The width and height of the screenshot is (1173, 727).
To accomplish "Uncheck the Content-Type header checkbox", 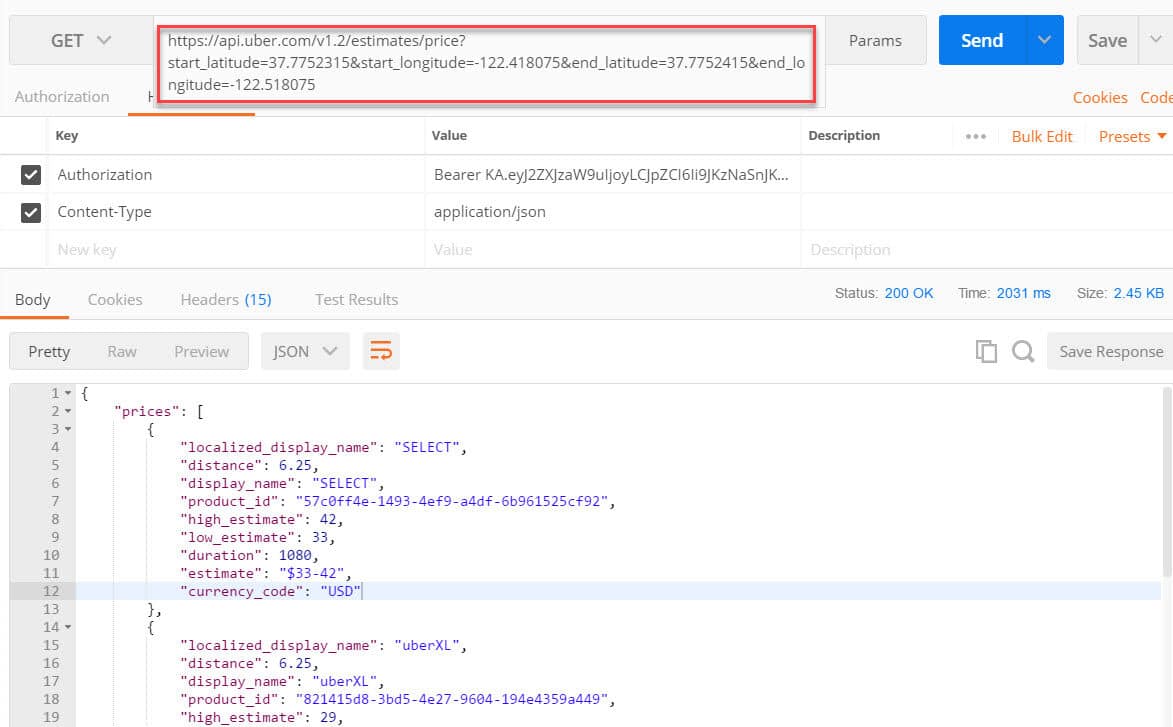I will click(31, 212).
